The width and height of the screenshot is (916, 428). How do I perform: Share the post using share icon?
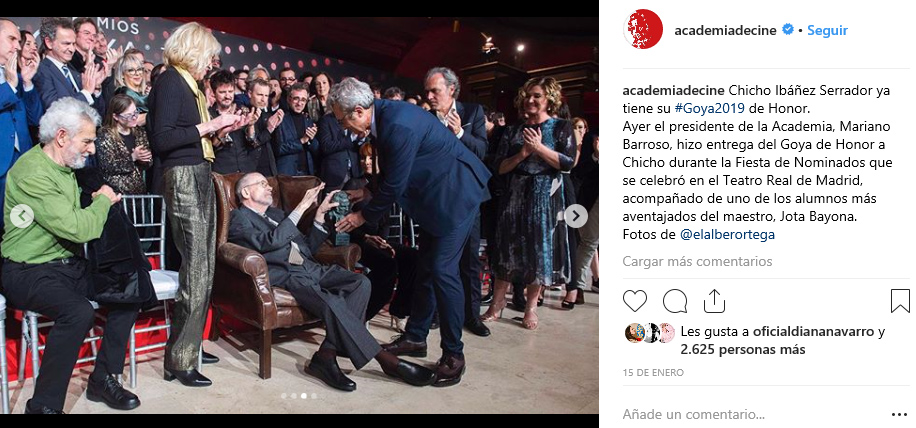pyautogui.click(x=714, y=301)
